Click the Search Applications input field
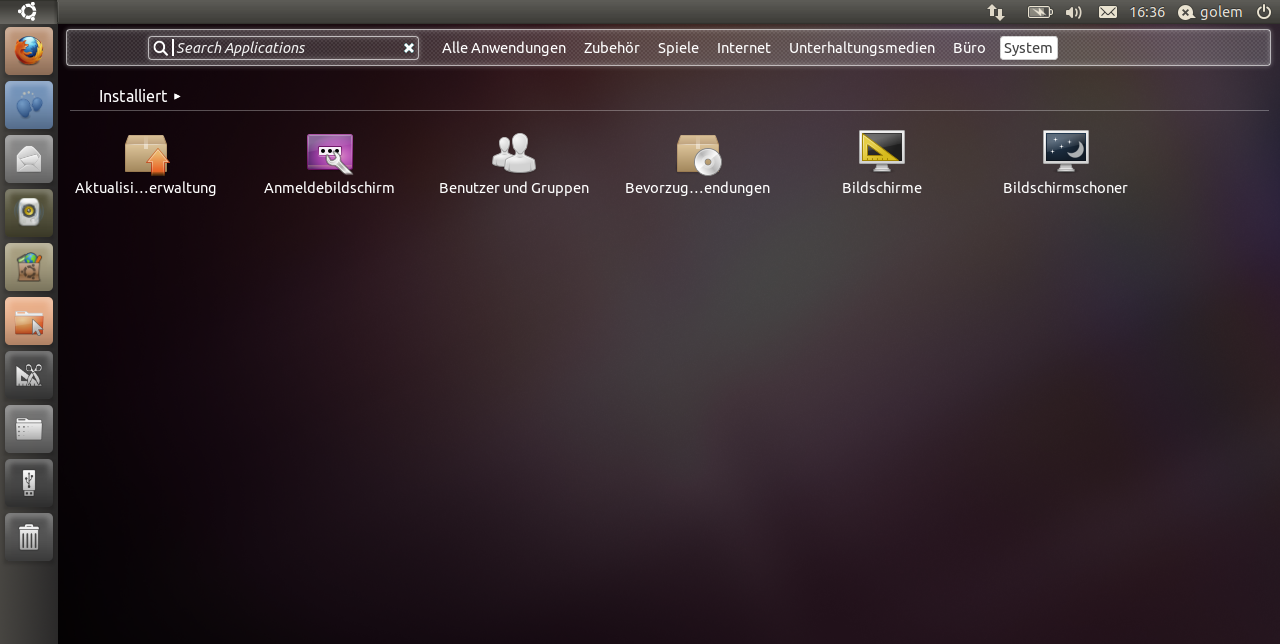 (285, 48)
